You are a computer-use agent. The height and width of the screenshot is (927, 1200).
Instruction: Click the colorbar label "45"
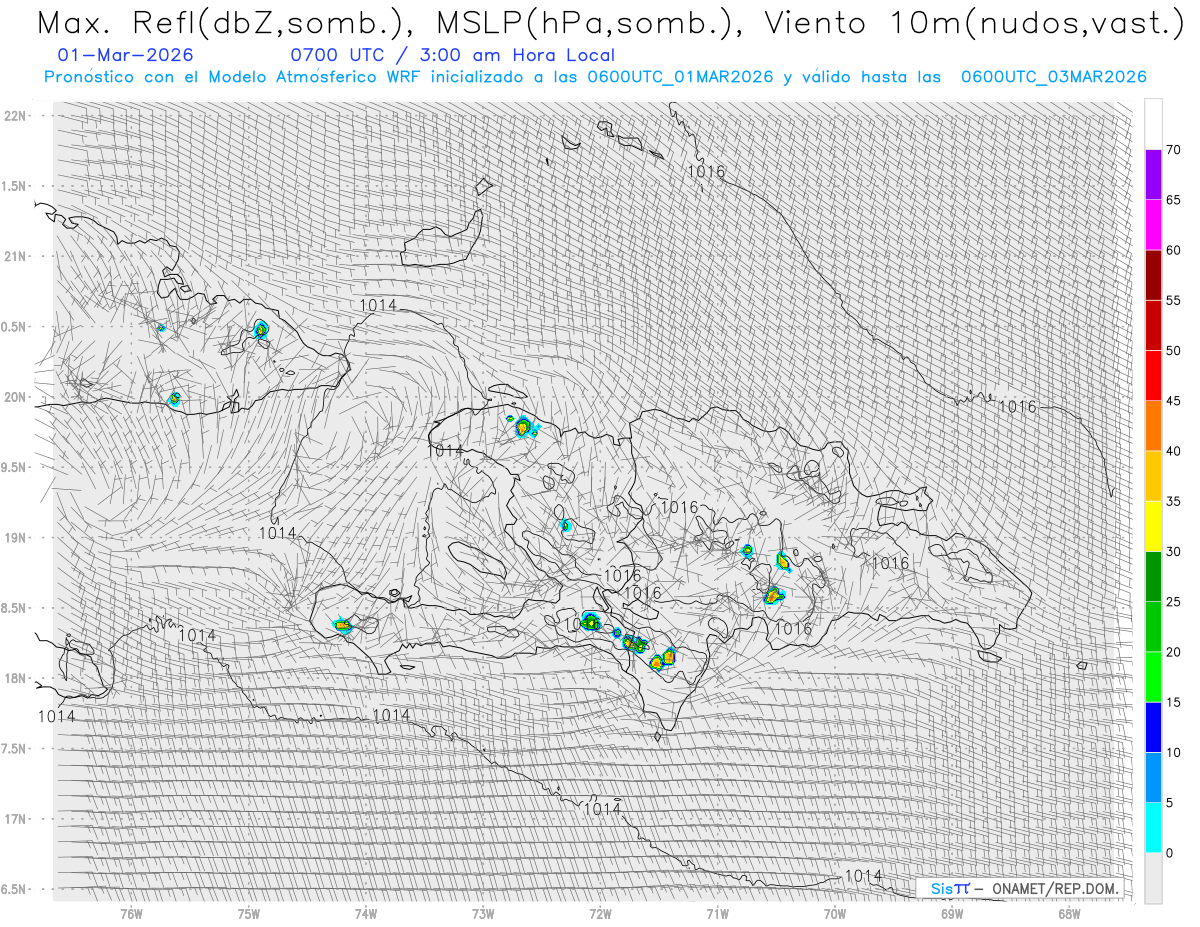[x=1173, y=401]
